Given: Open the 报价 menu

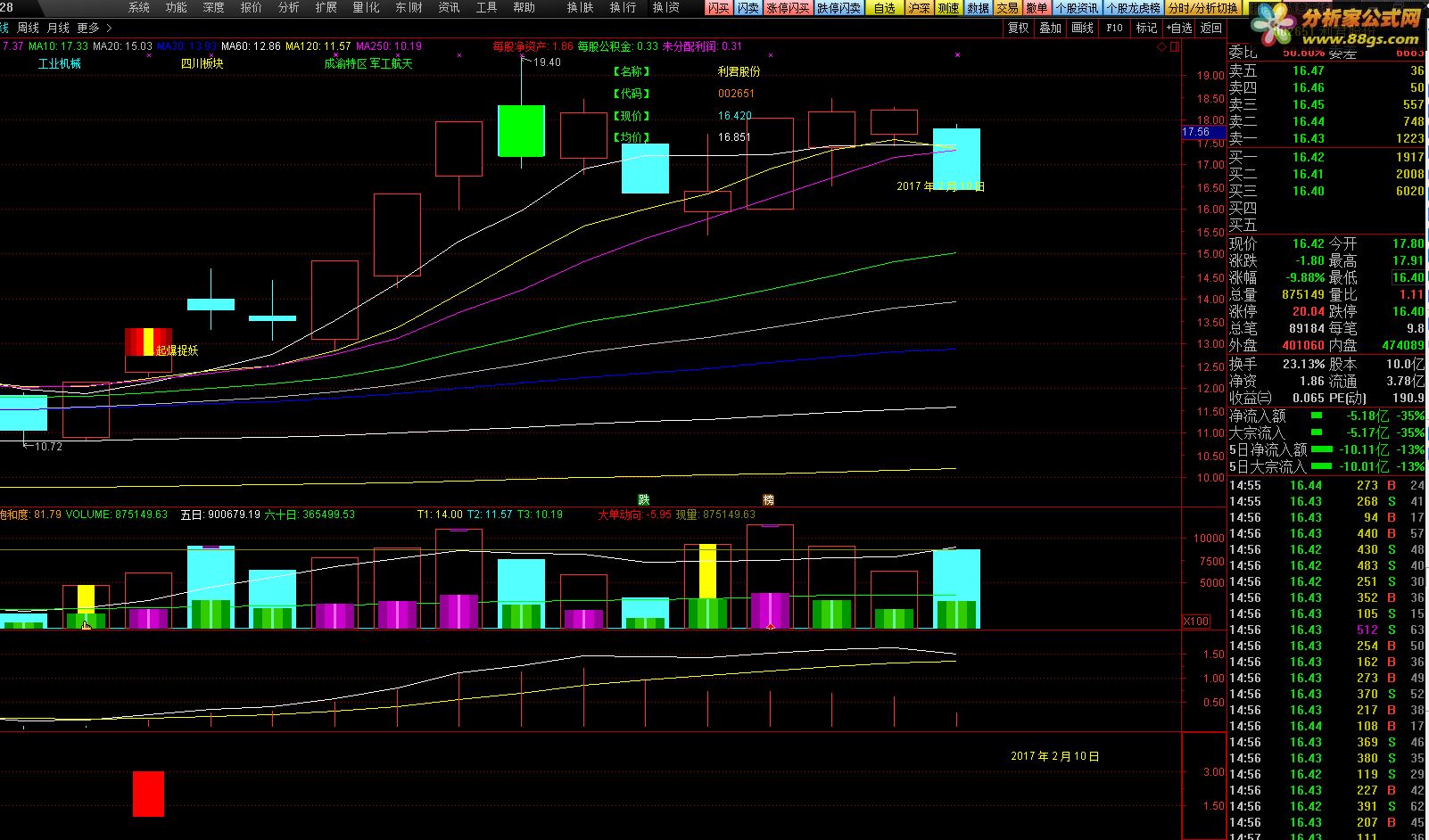Looking at the screenshot, I should (252, 7).
